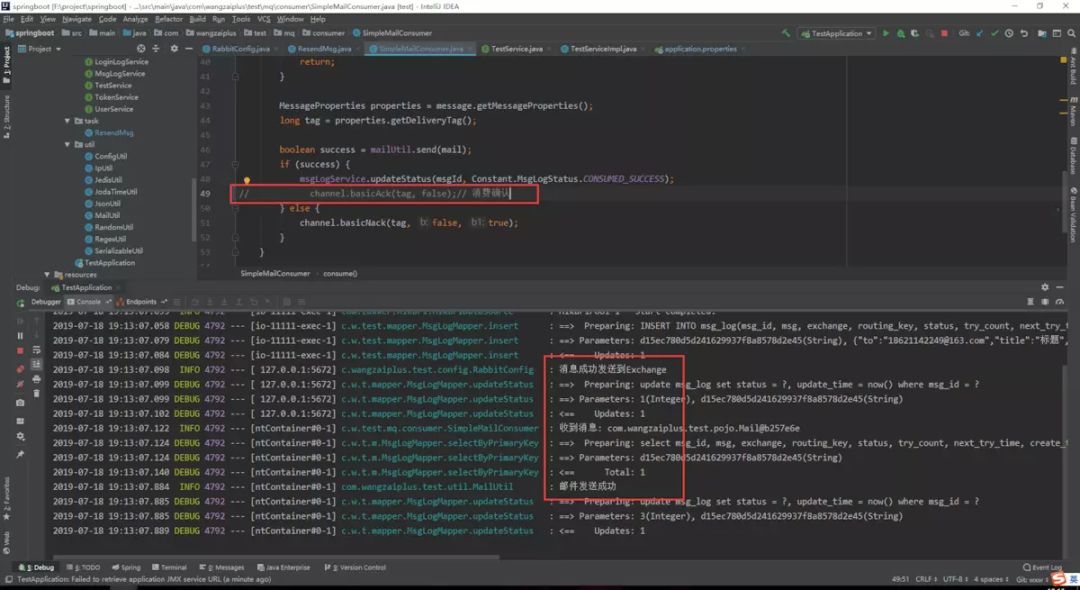The image size is (1080, 590).
Task: Open debug panel settings gear
Action: 1045,287
